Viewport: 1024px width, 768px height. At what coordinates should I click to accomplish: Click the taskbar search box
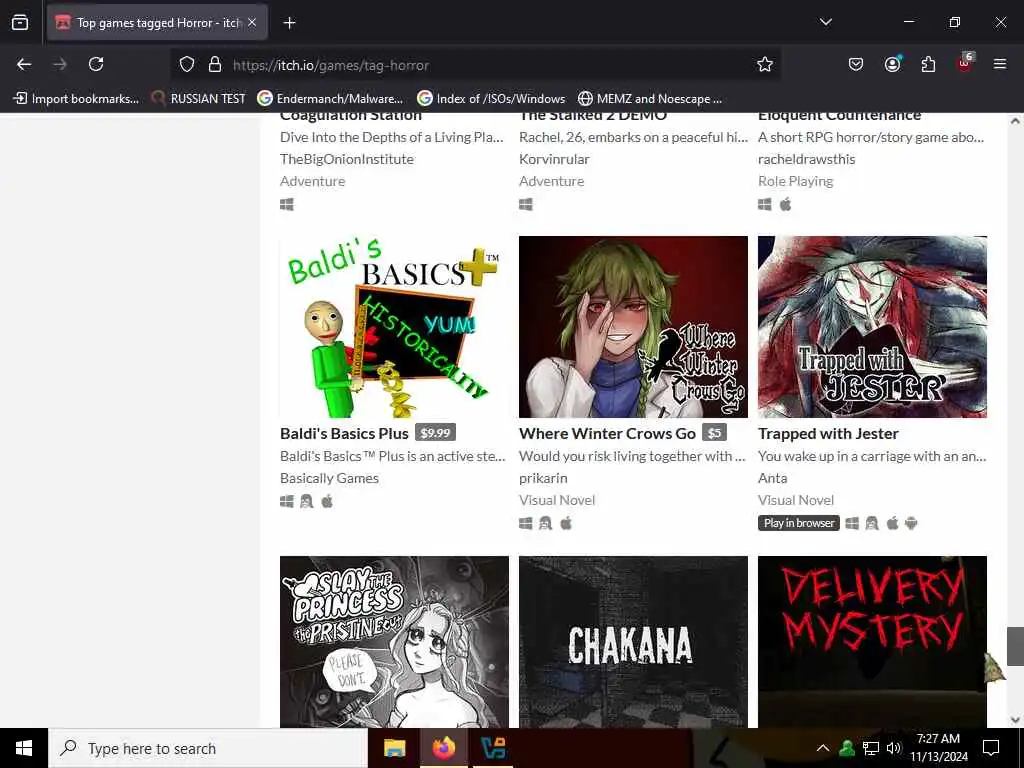pos(208,748)
